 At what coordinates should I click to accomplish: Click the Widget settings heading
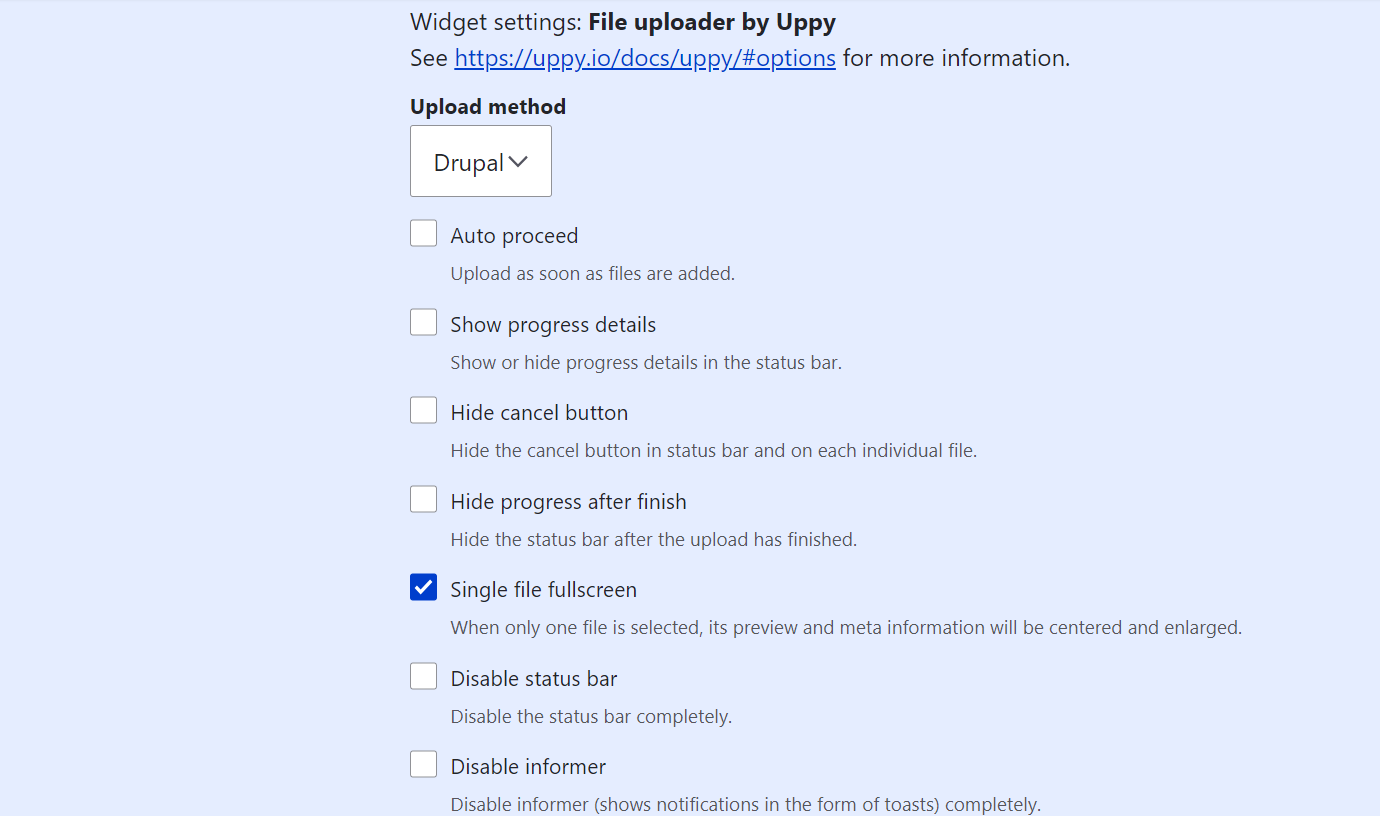[622, 21]
